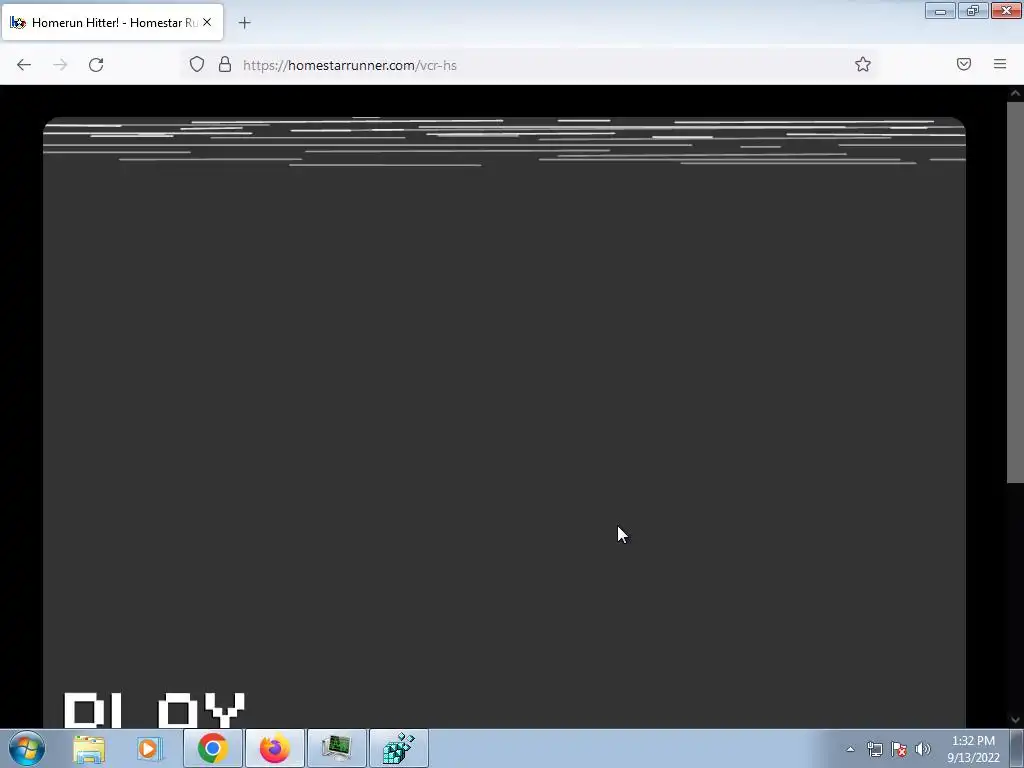Close the Homerun Hitter tab
This screenshot has height=768, width=1024.
207,22
